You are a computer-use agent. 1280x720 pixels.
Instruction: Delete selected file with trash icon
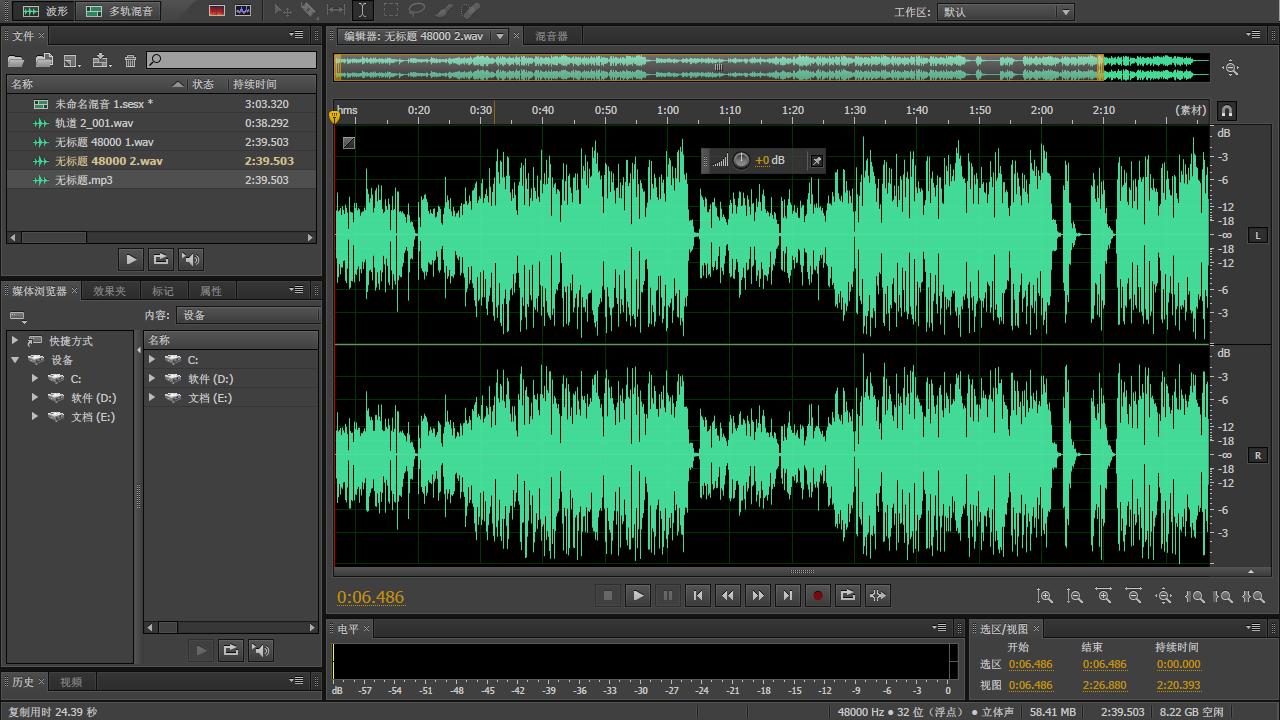pyautogui.click(x=130, y=61)
